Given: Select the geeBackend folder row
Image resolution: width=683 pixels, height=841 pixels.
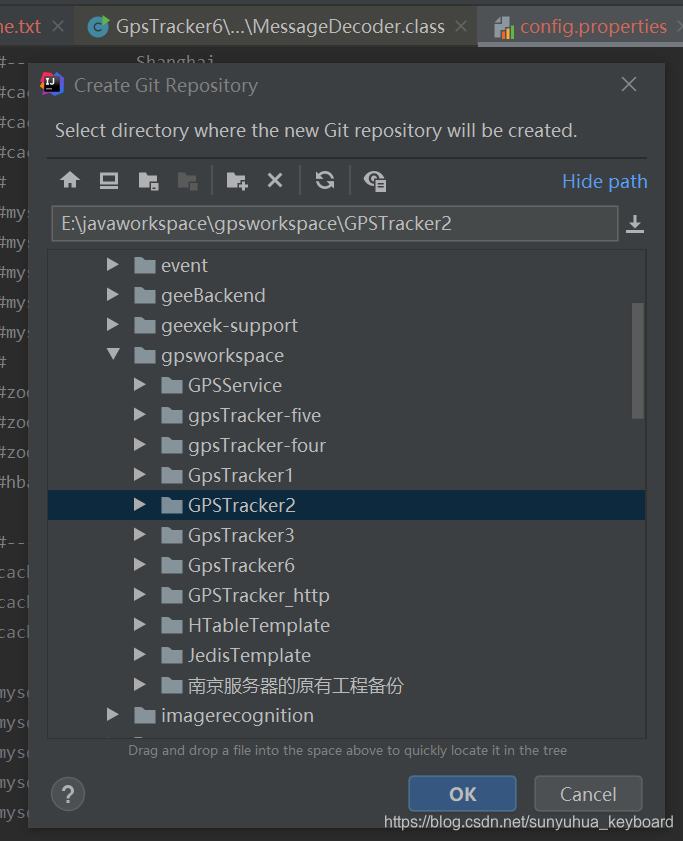Looking at the screenshot, I should [x=346, y=295].
